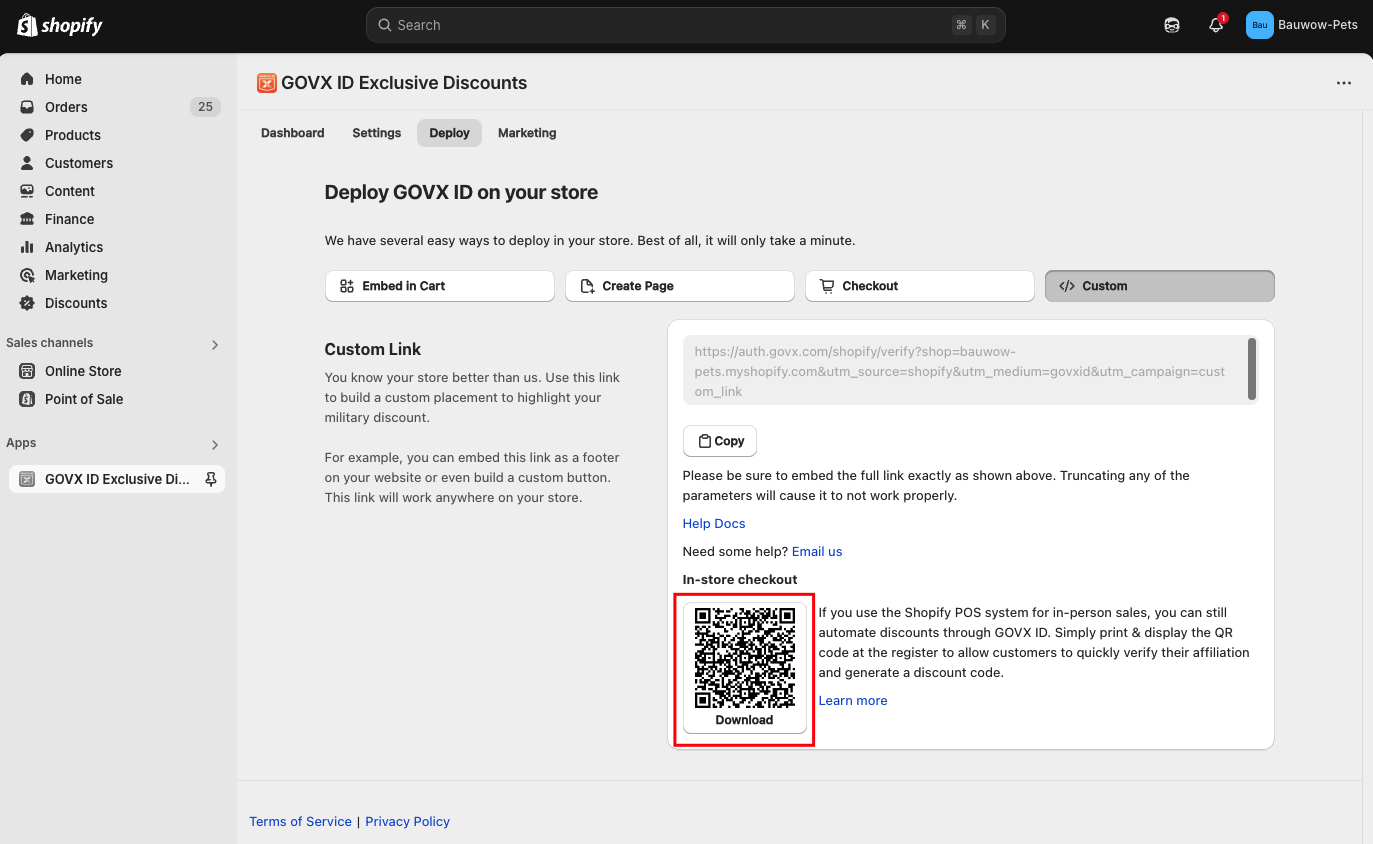Screen dimensions: 1373x844
Task: Open Products in sidebar
Action: click(x=73, y=135)
